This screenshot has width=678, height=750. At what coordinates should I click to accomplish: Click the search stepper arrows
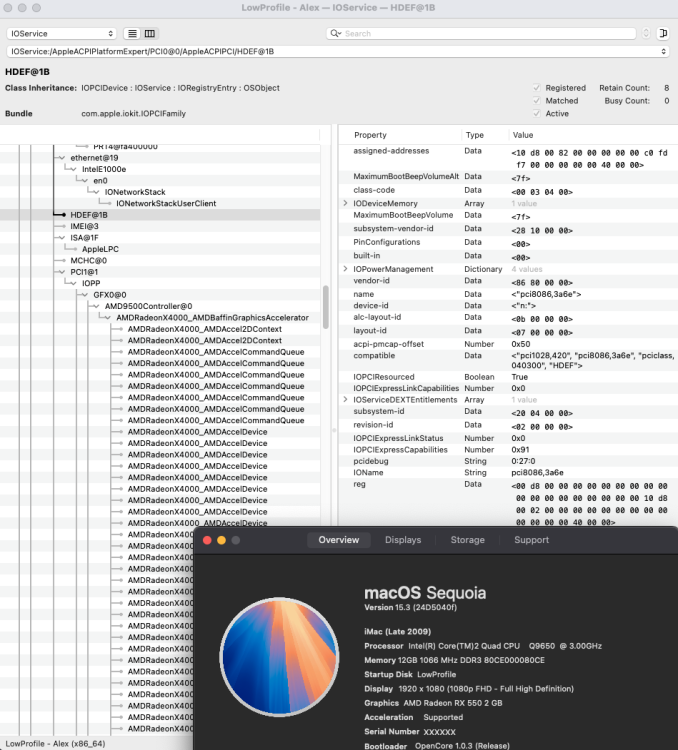pos(646,33)
